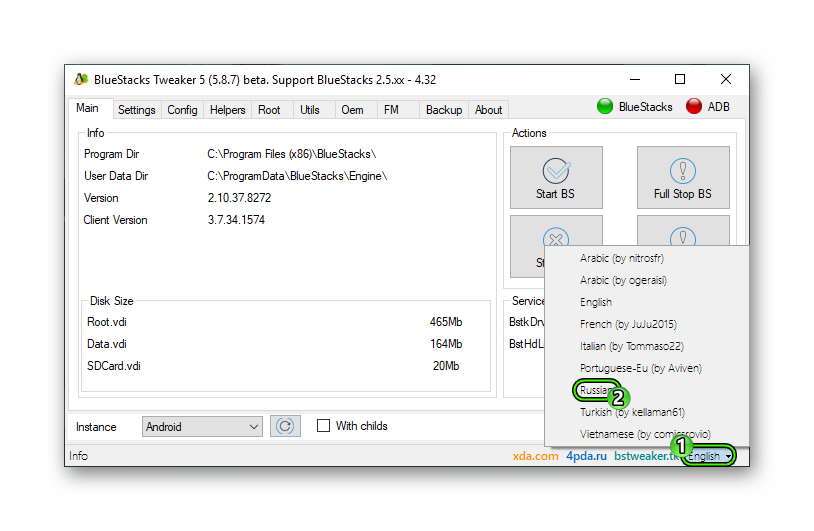Click the client version value 3.7.34.1574
This screenshot has height=531, width=814.
(236, 220)
